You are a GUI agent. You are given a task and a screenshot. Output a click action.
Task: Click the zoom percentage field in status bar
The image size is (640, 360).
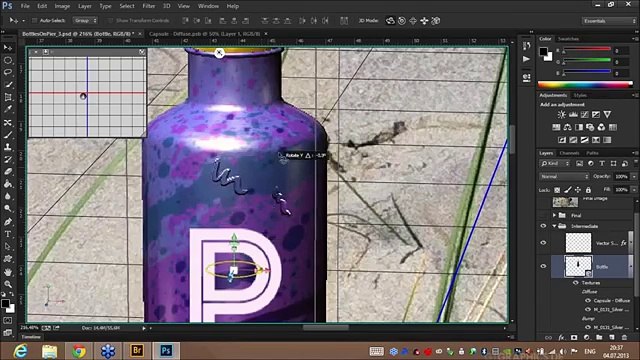29,327
